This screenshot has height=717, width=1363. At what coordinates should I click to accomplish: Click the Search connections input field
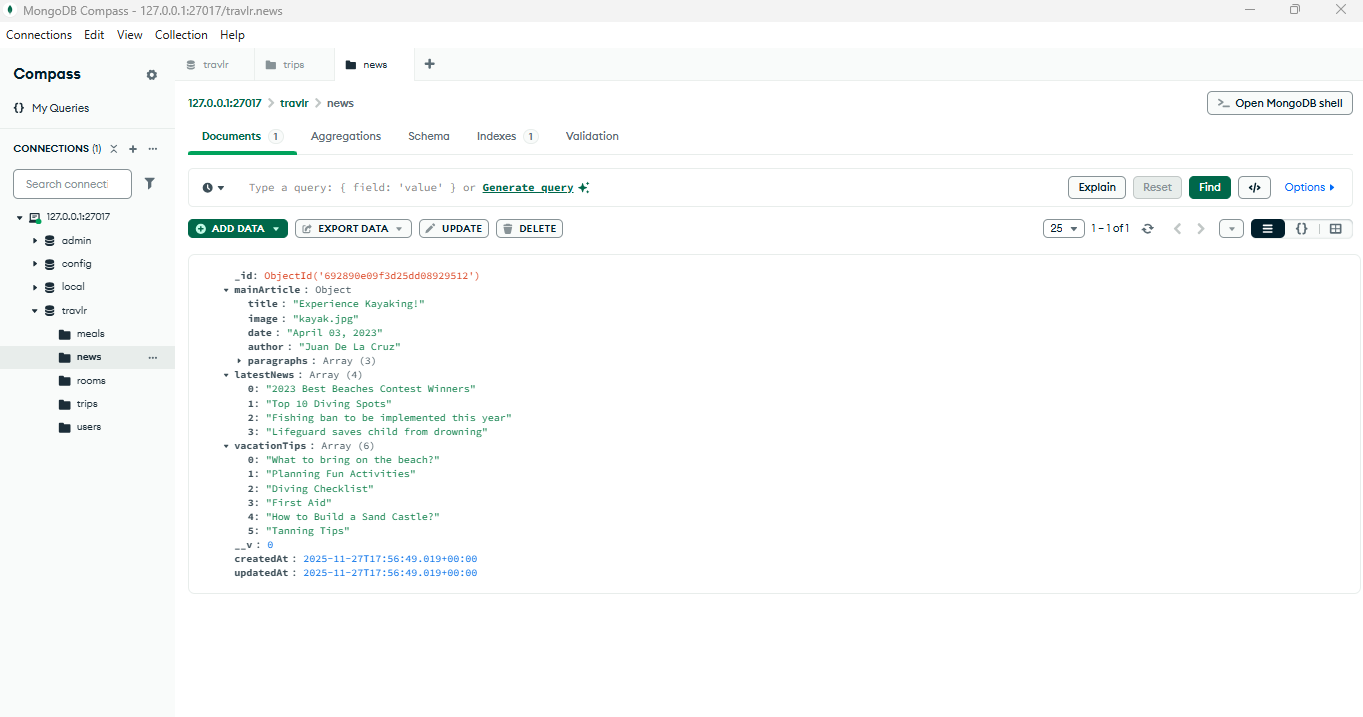click(x=72, y=184)
